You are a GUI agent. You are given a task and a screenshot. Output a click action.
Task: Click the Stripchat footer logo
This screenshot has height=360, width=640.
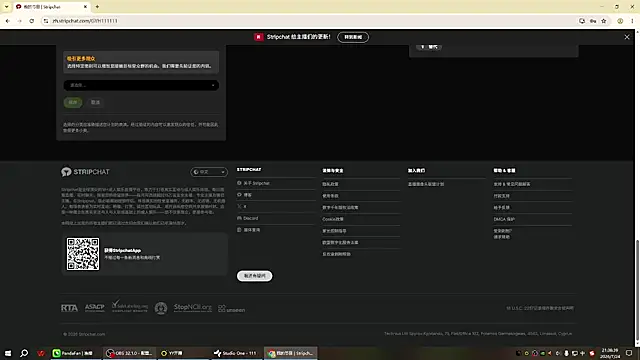(x=85, y=172)
